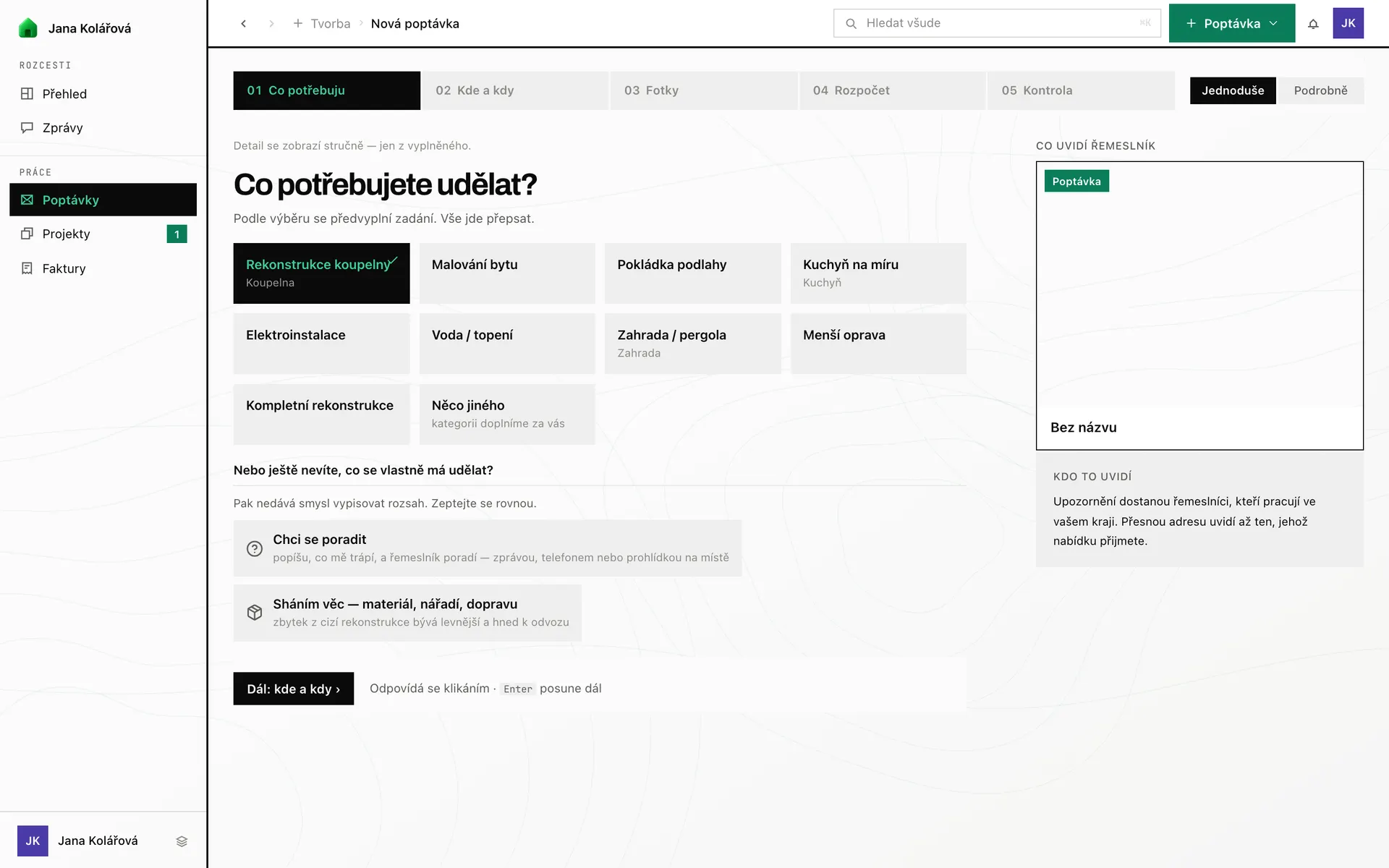Switch to Podrobně mode
This screenshot has height=868, width=1389.
click(x=1320, y=90)
